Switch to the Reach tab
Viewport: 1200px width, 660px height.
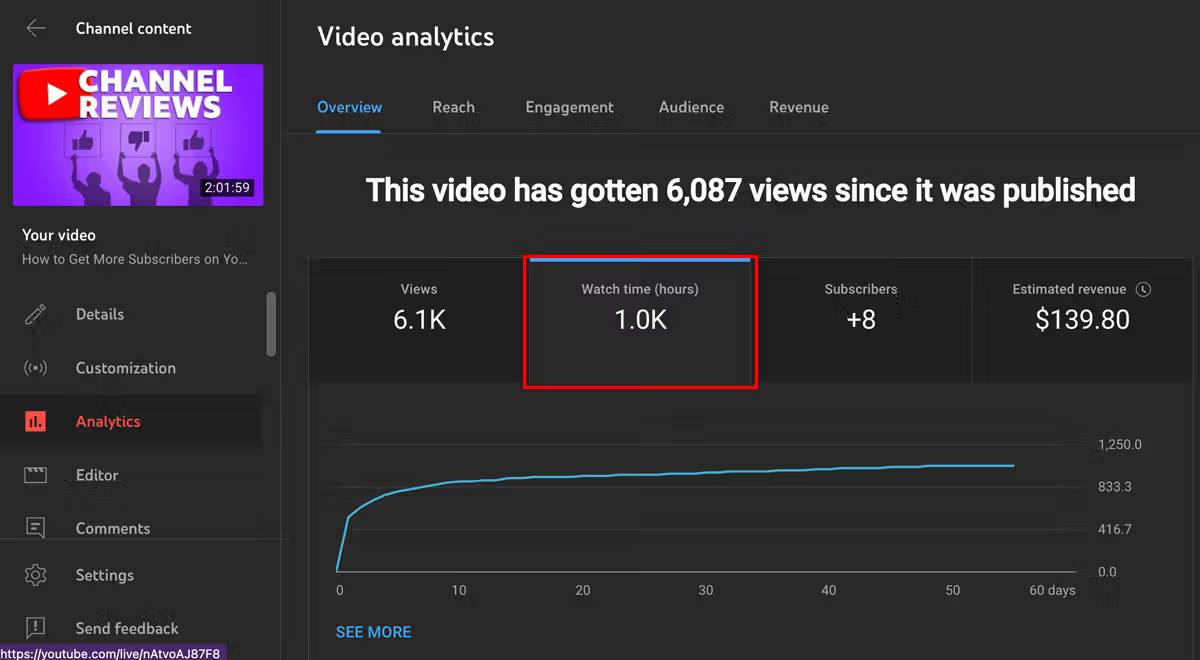[454, 107]
